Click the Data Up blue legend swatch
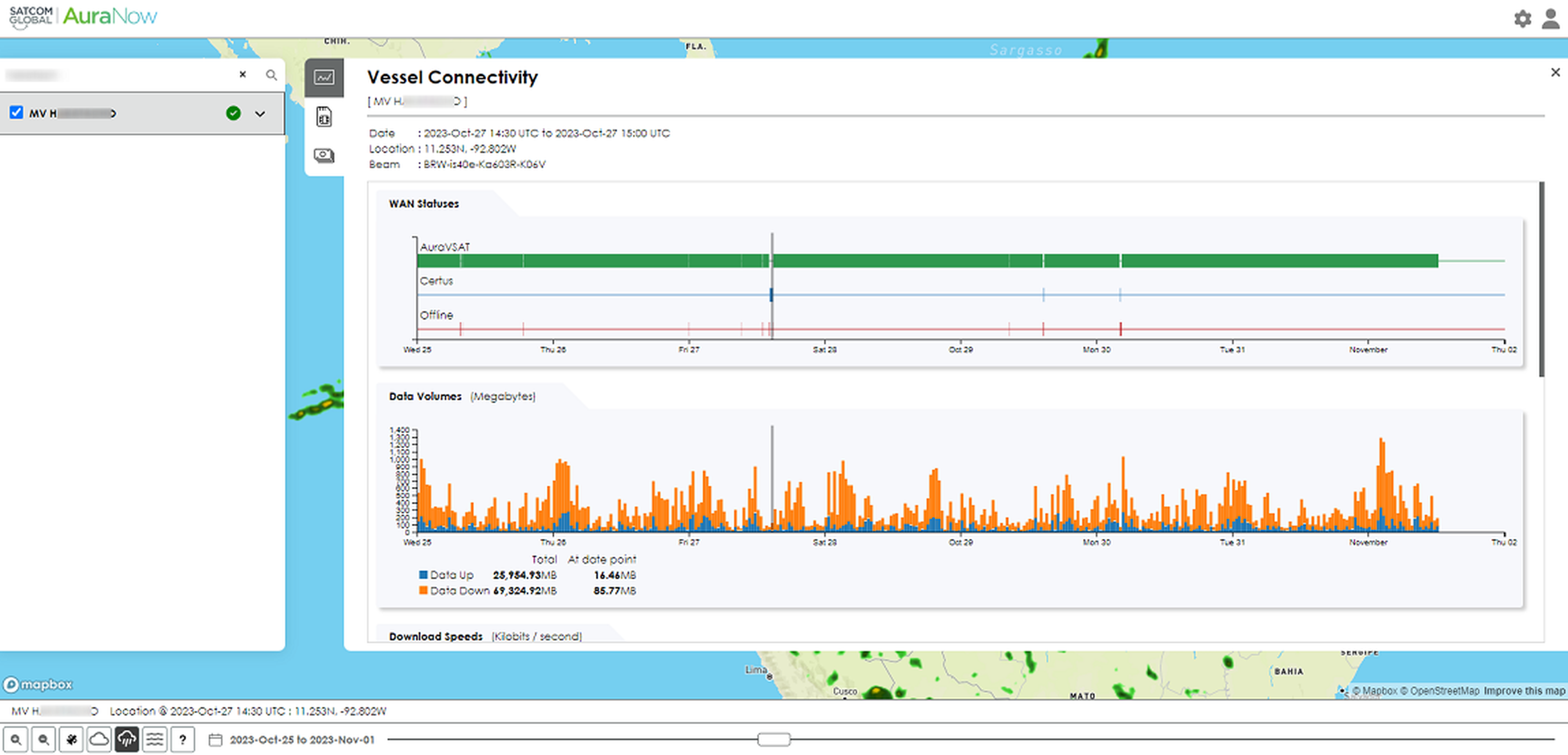 pyautogui.click(x=423, y=575)
